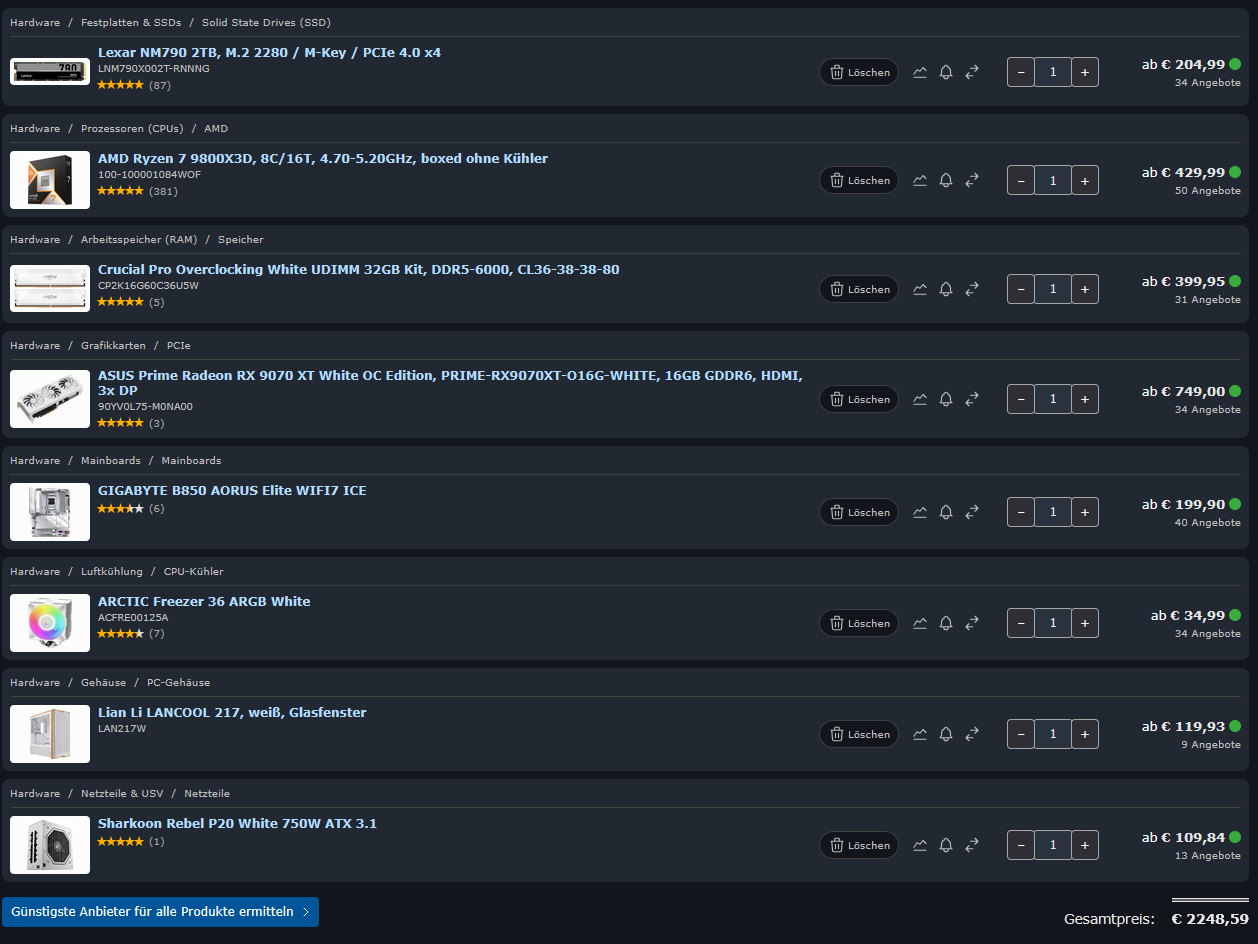This screenshot has height=944, width=1258.
Task: Click bell alert icon for GIGABYTE B850 AORUS
Action: [x=946, y=512]
